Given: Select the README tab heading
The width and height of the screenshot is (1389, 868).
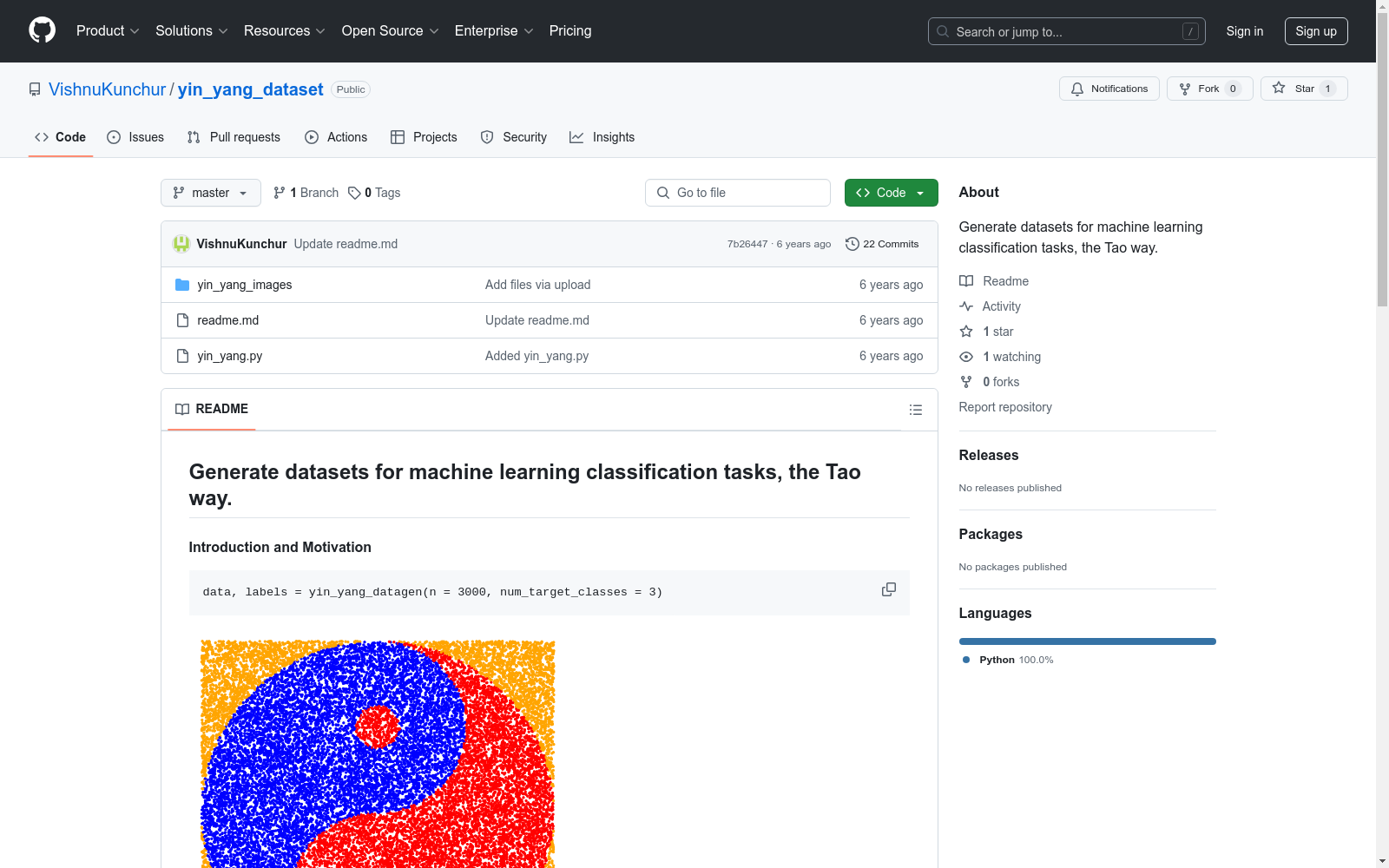Looking at the screenshot, I should (x=212, y=409).
